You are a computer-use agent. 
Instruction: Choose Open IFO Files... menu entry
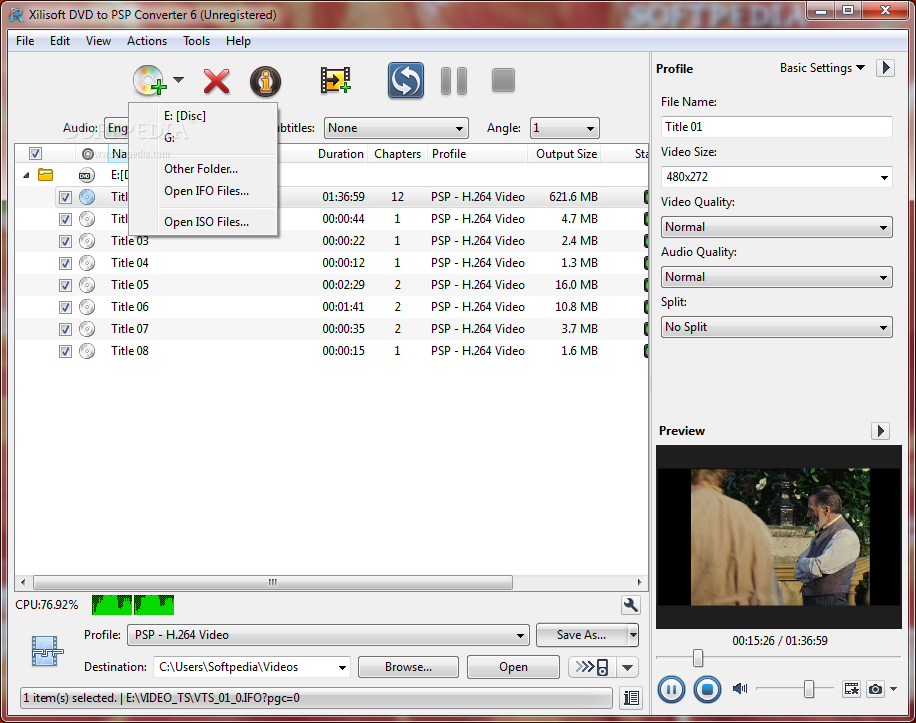(x=203, y=191)
